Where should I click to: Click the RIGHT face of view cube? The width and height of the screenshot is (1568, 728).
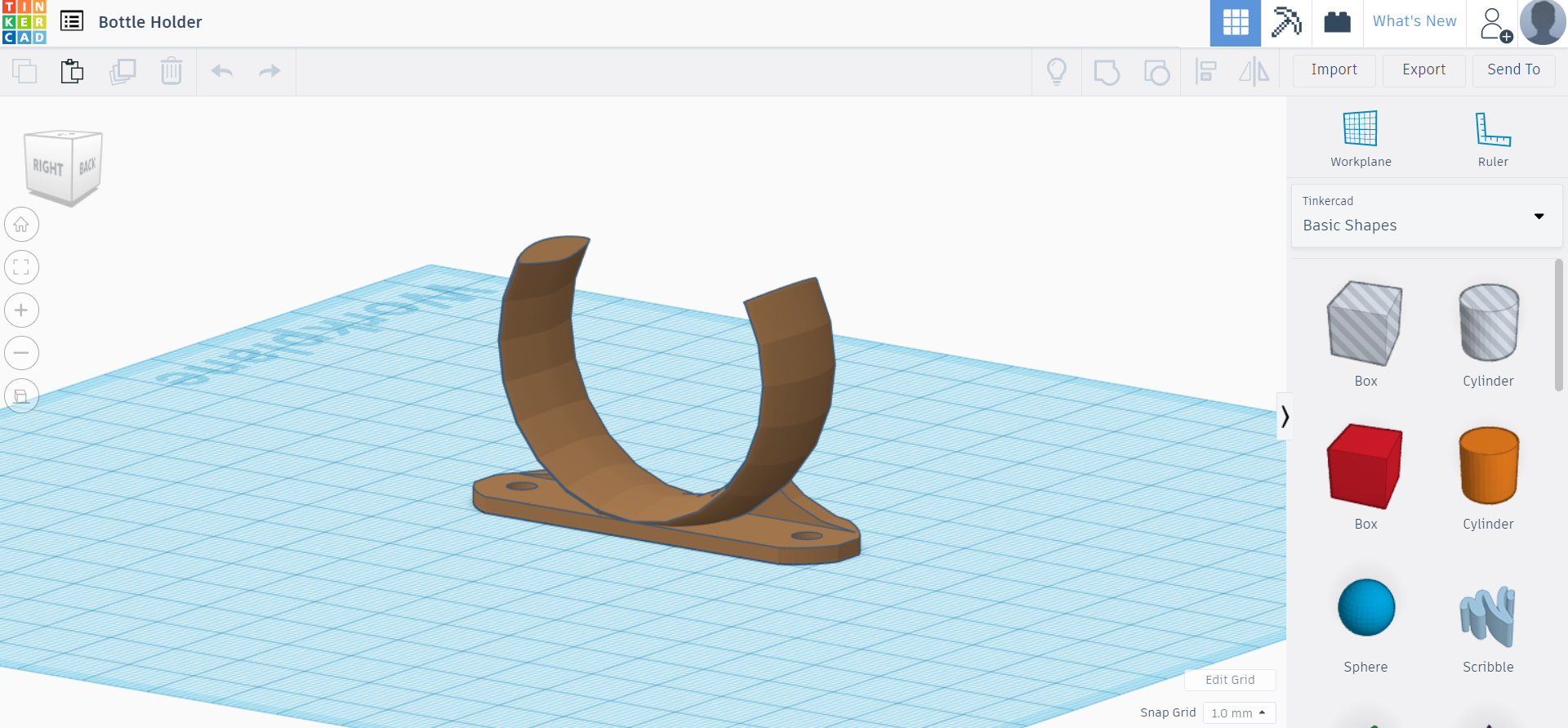point(48,167)
